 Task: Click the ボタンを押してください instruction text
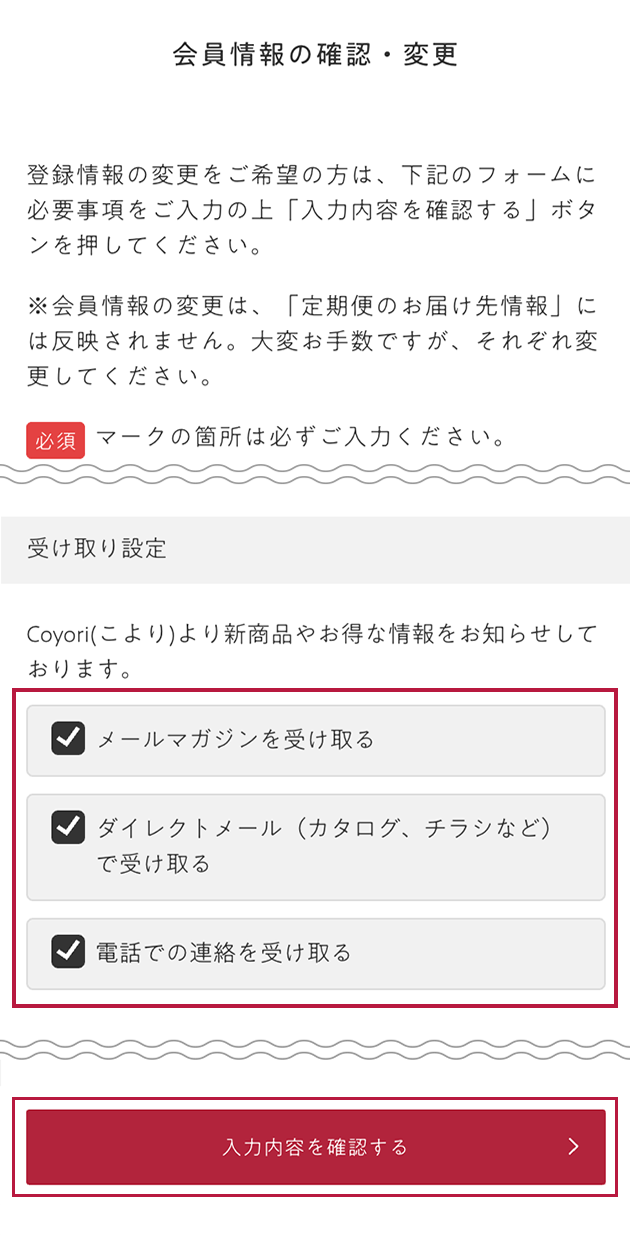(150, 245)
